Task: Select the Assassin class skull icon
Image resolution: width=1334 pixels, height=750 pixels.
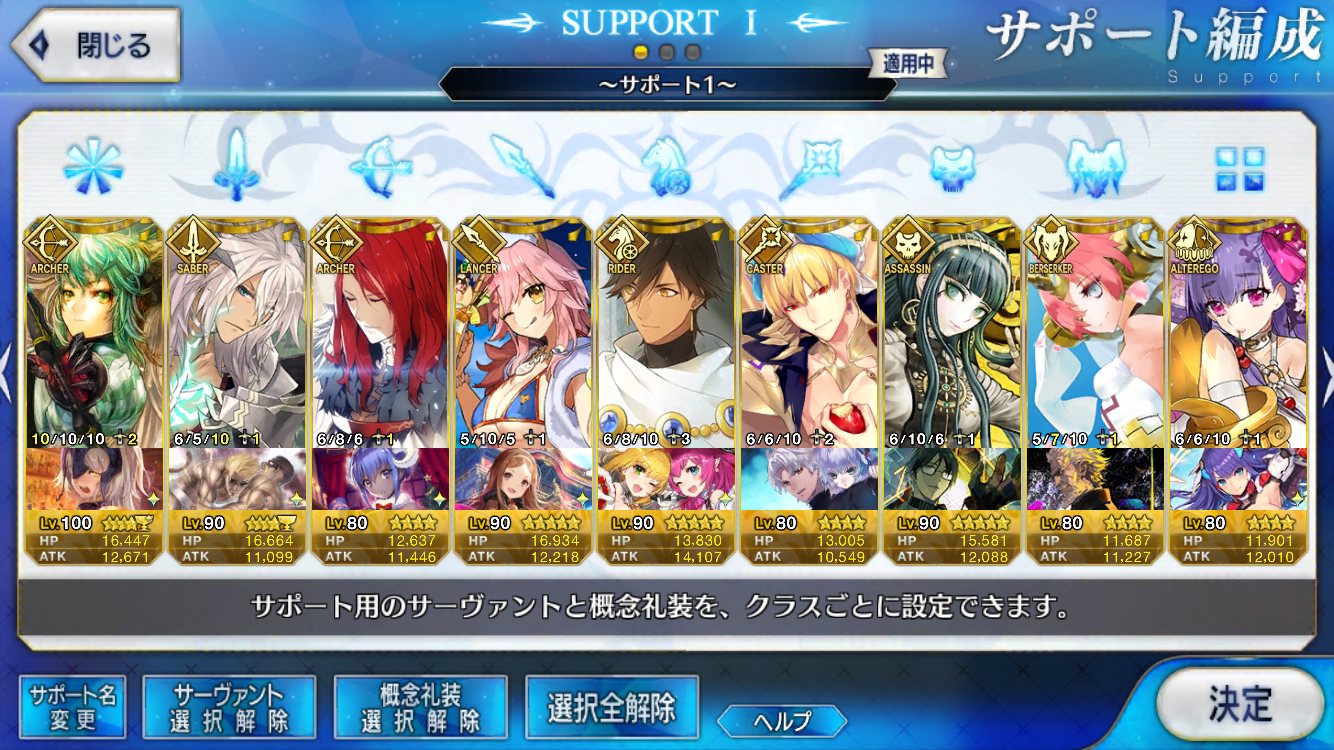Action: point(952,166)
